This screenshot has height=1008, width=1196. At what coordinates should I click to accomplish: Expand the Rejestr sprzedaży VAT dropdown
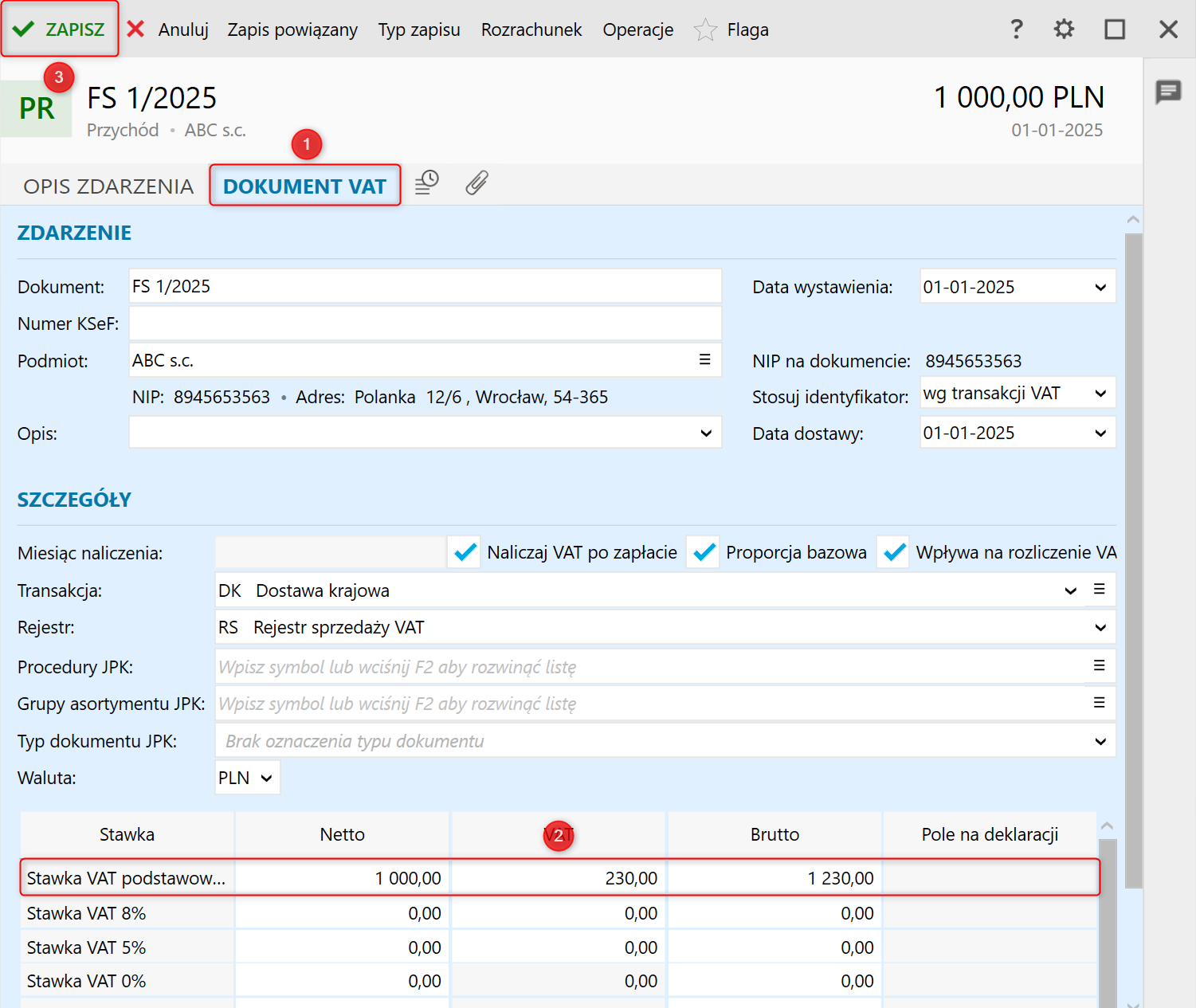coord(1100,628)
